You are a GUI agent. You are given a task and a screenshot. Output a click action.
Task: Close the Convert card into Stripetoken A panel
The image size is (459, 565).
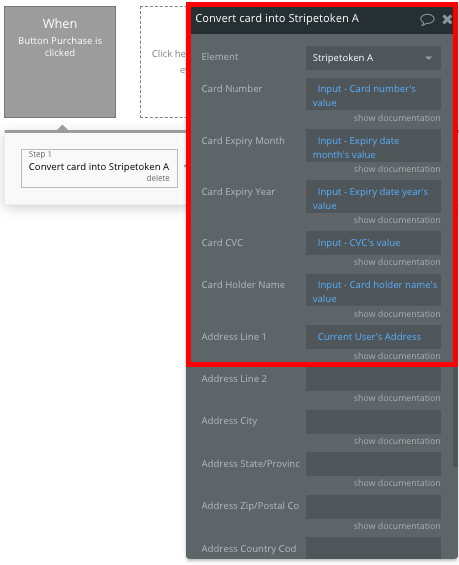click(447, 19)
